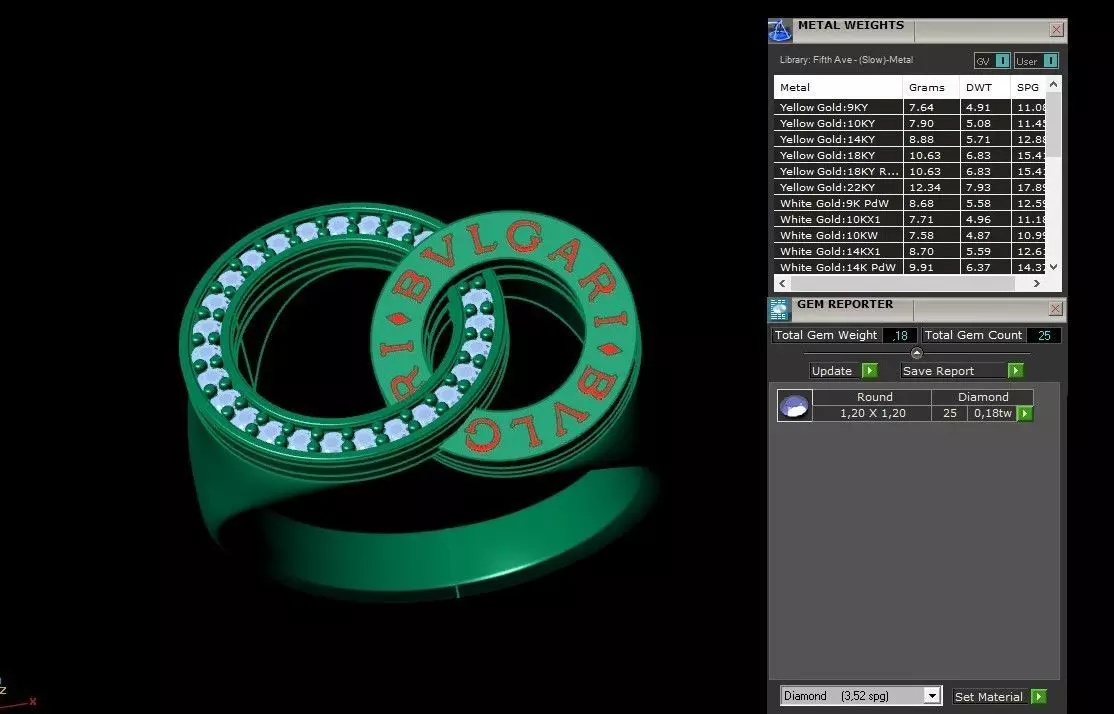The width and height of the screenshot is (1114, 714).
Task: Click the Metal Weights scale panel icon
Action: click(779, 31)
